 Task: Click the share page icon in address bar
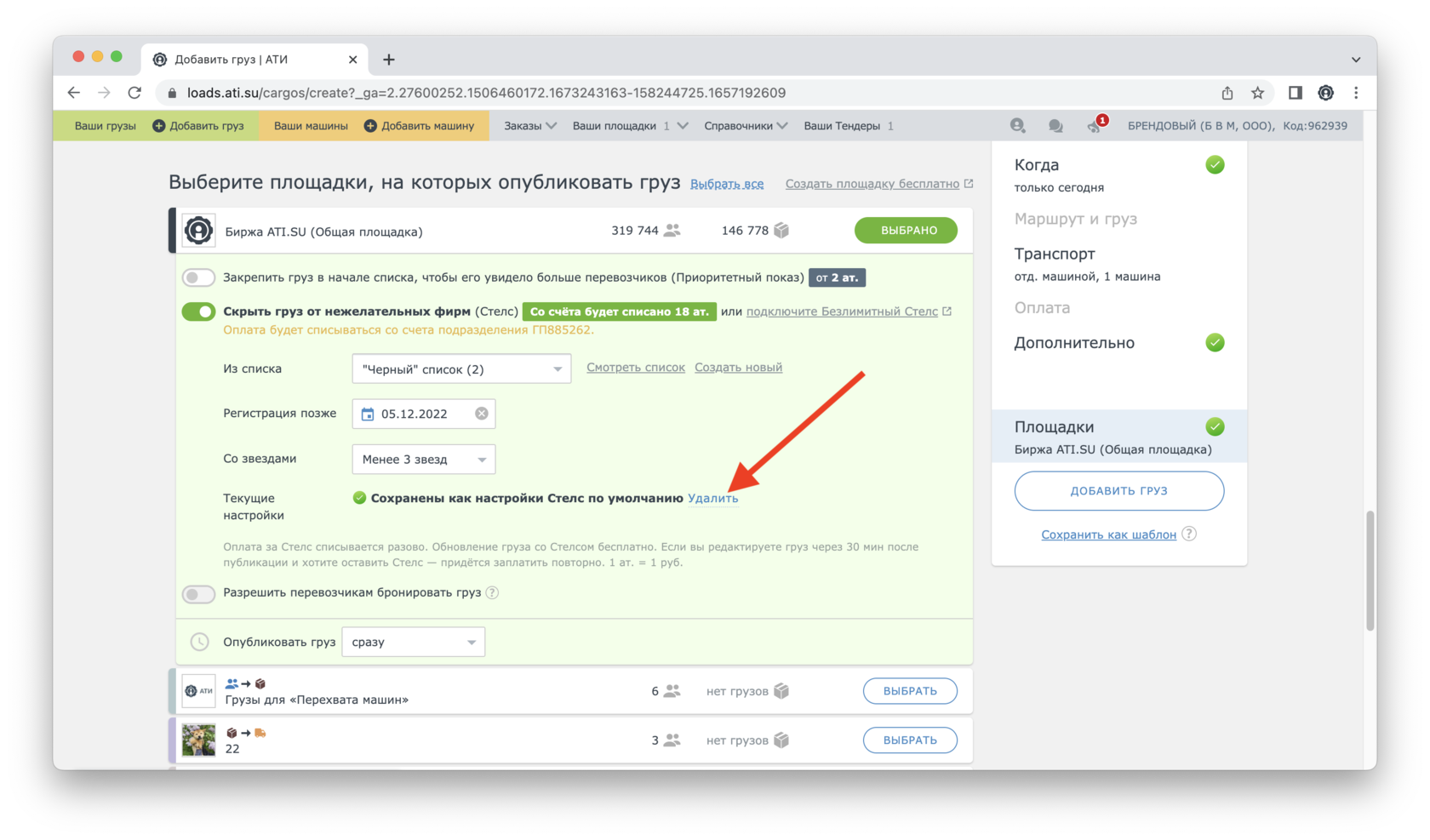click(1227, 93)
